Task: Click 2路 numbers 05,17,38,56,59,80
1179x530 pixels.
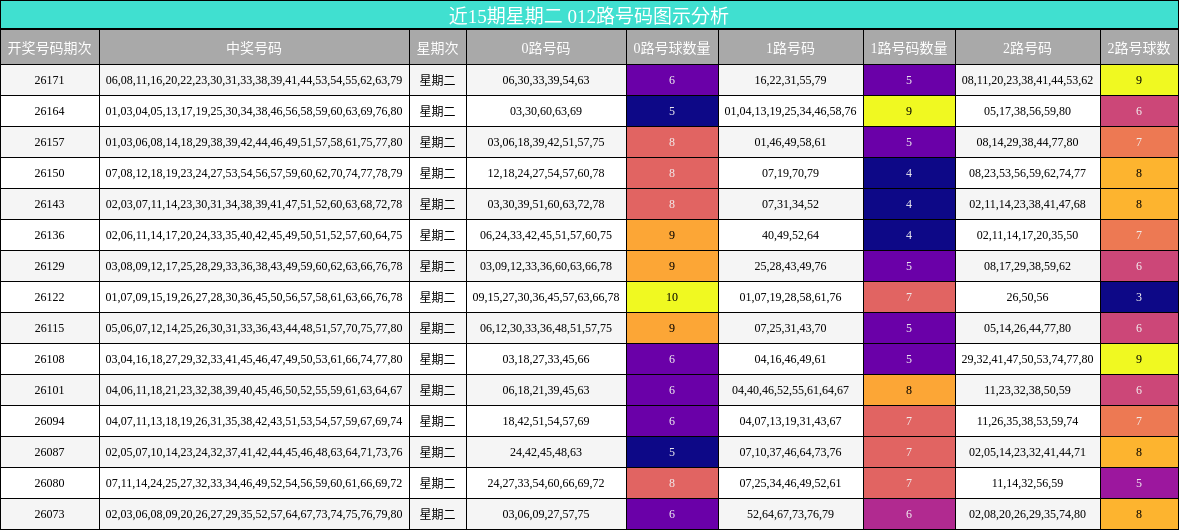Action: click(x=1028, y=111)
